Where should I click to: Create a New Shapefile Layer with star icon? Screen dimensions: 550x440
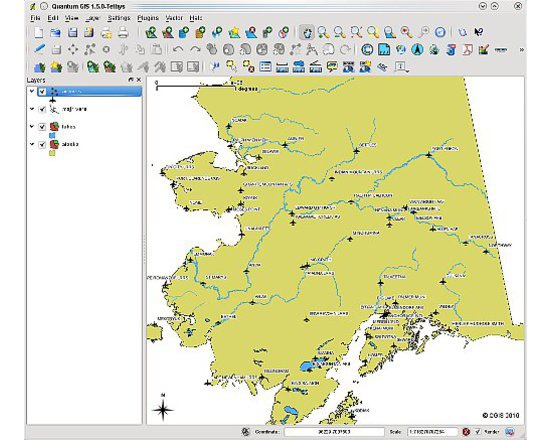point(234,33)
